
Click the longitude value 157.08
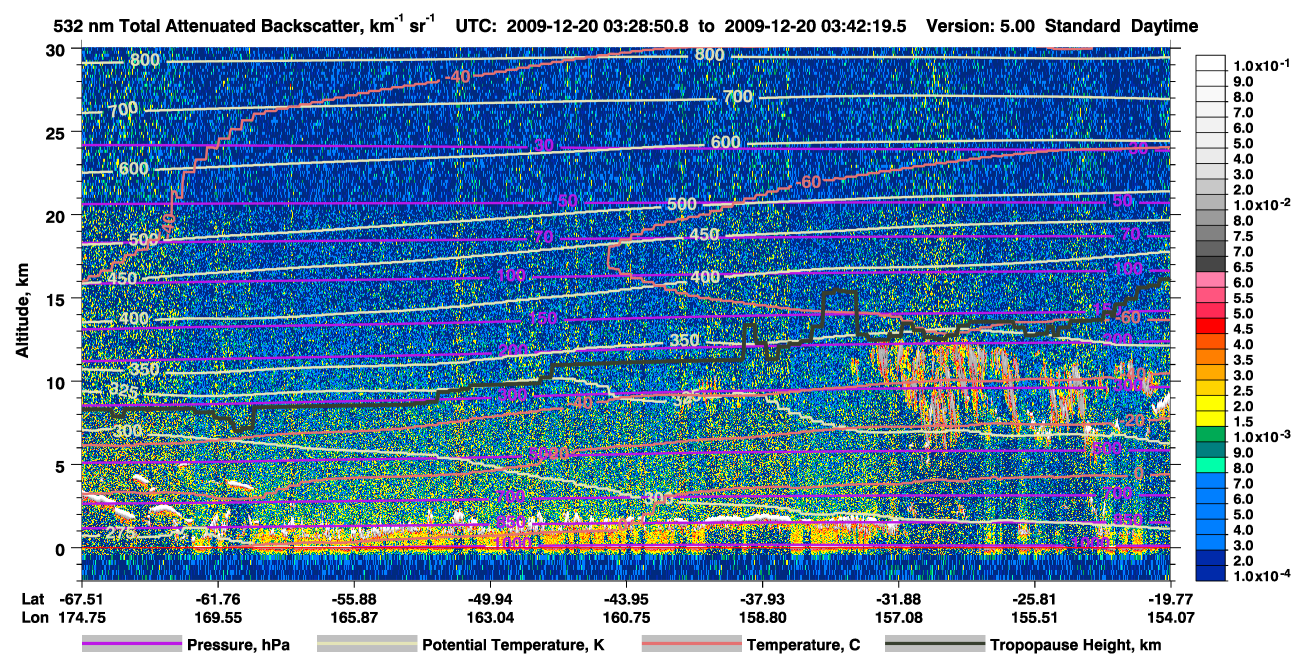[898, 617]
